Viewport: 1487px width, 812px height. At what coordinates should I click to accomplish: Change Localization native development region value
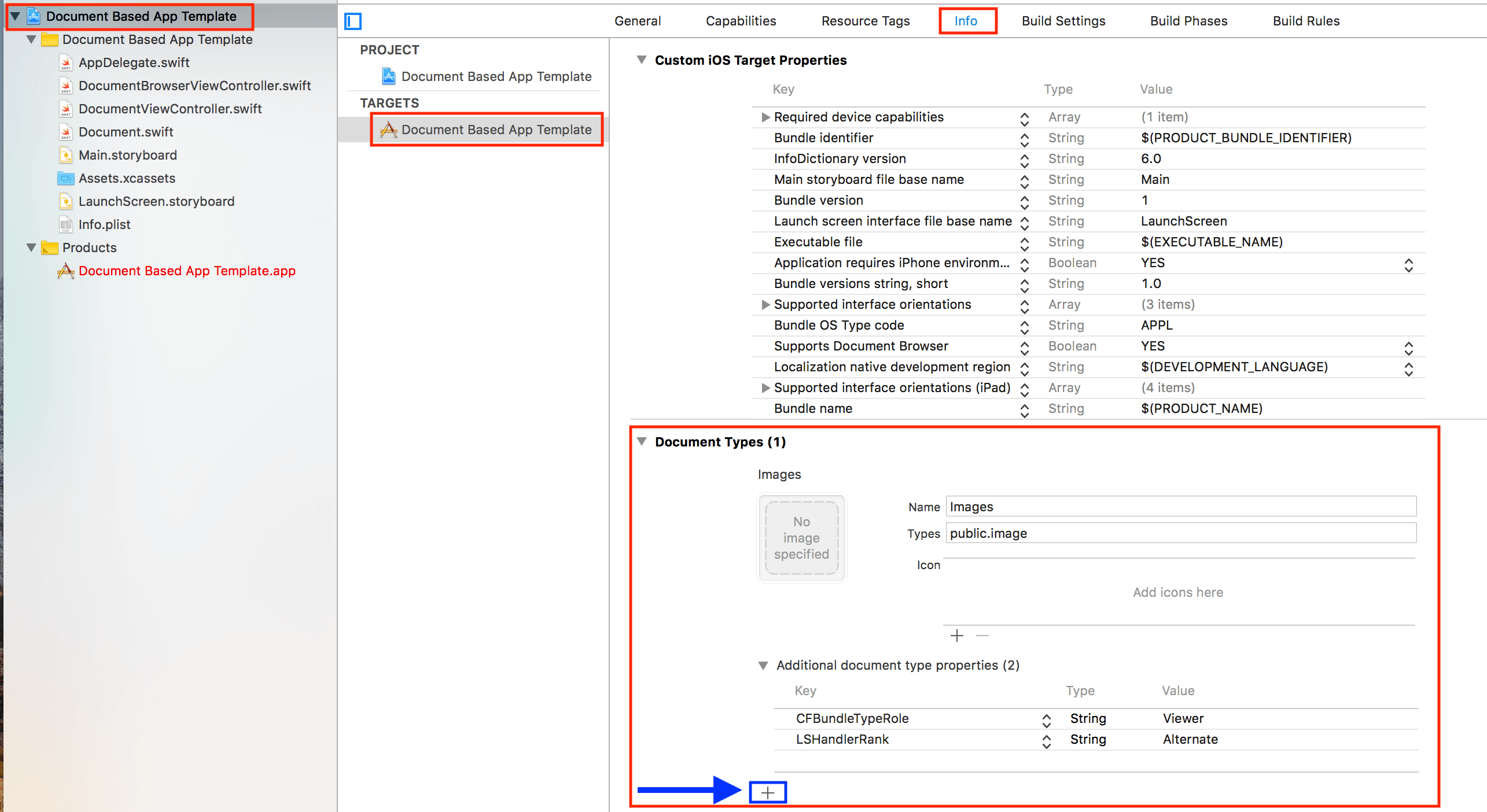(x=1408, y=368)
